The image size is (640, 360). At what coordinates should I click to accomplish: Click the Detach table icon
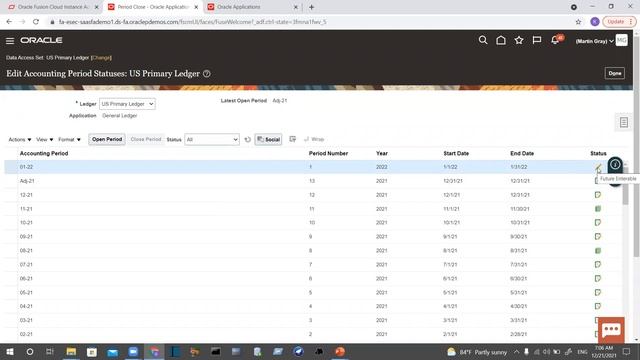click(x=293, y=139)
